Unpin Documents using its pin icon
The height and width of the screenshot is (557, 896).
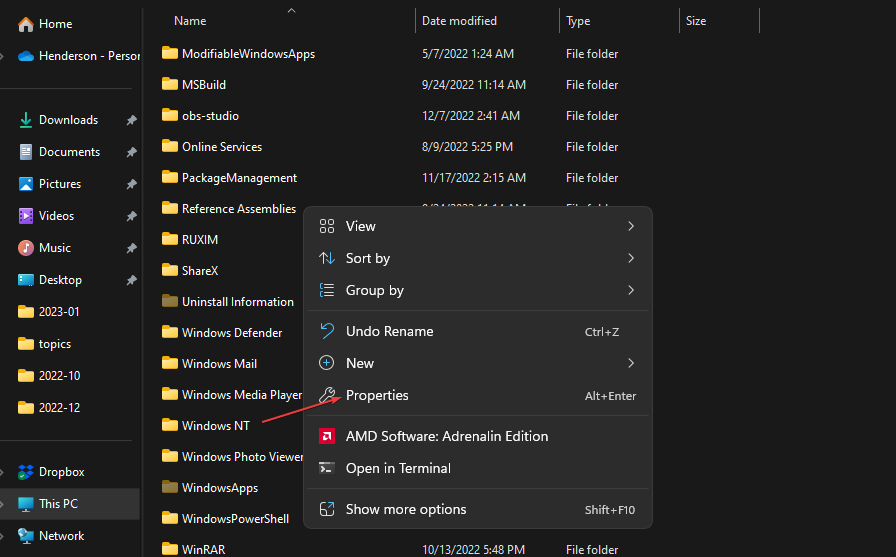131,152
